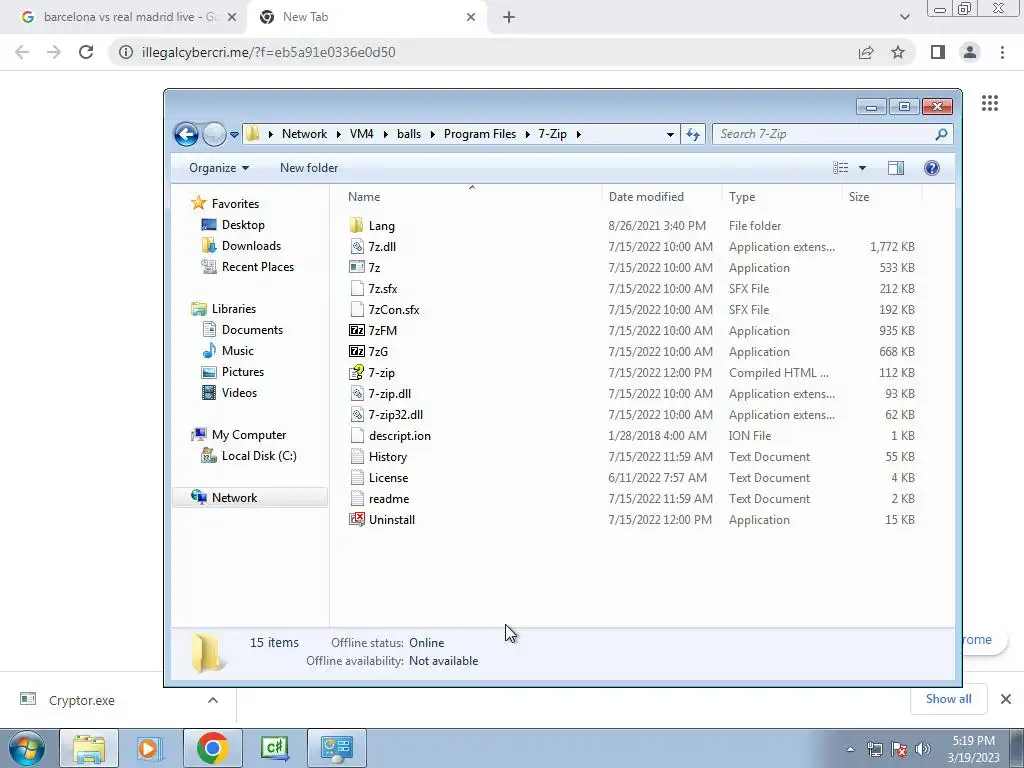Expand the view options dropdown arrow
This screenshot has height=768, width=1024.
[862, 168]
